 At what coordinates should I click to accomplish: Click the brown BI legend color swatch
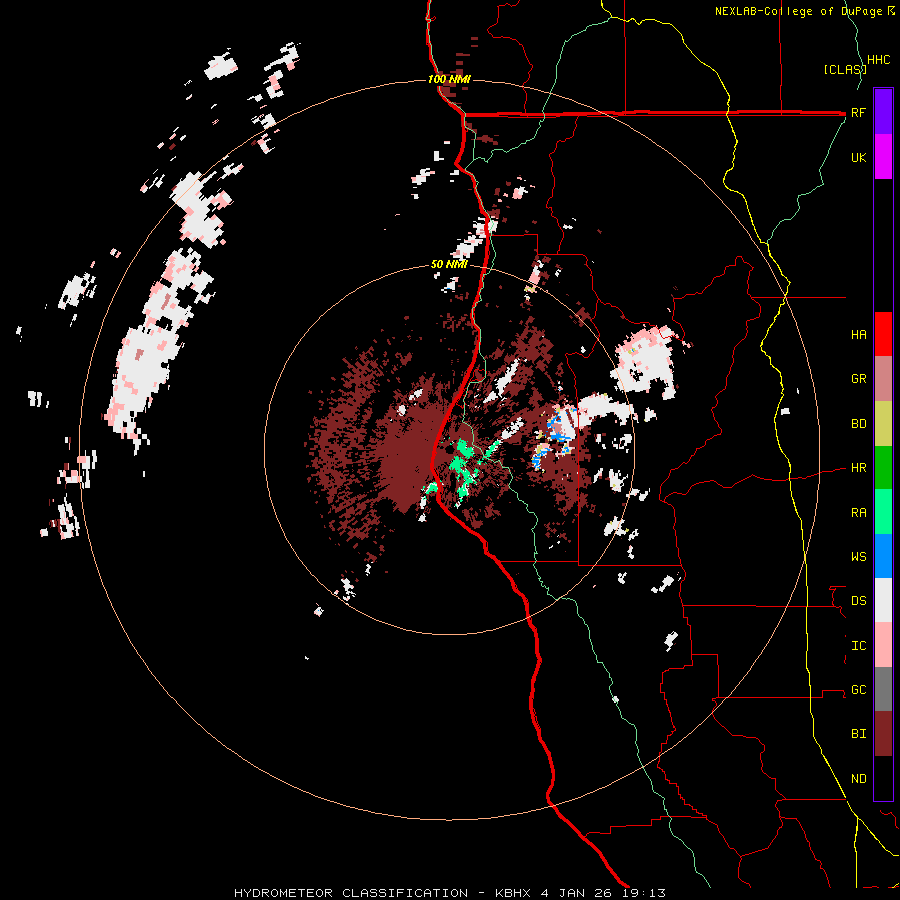(x=883, y=734)
